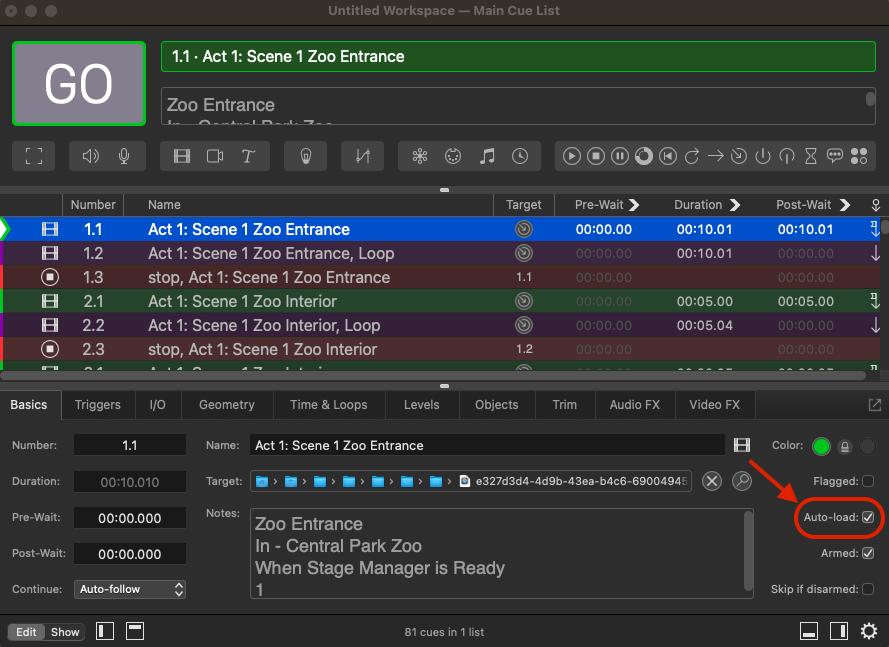Screen dimensions: 889x647
Task: Switch to Show mode
Action: (x=65, y=632)
